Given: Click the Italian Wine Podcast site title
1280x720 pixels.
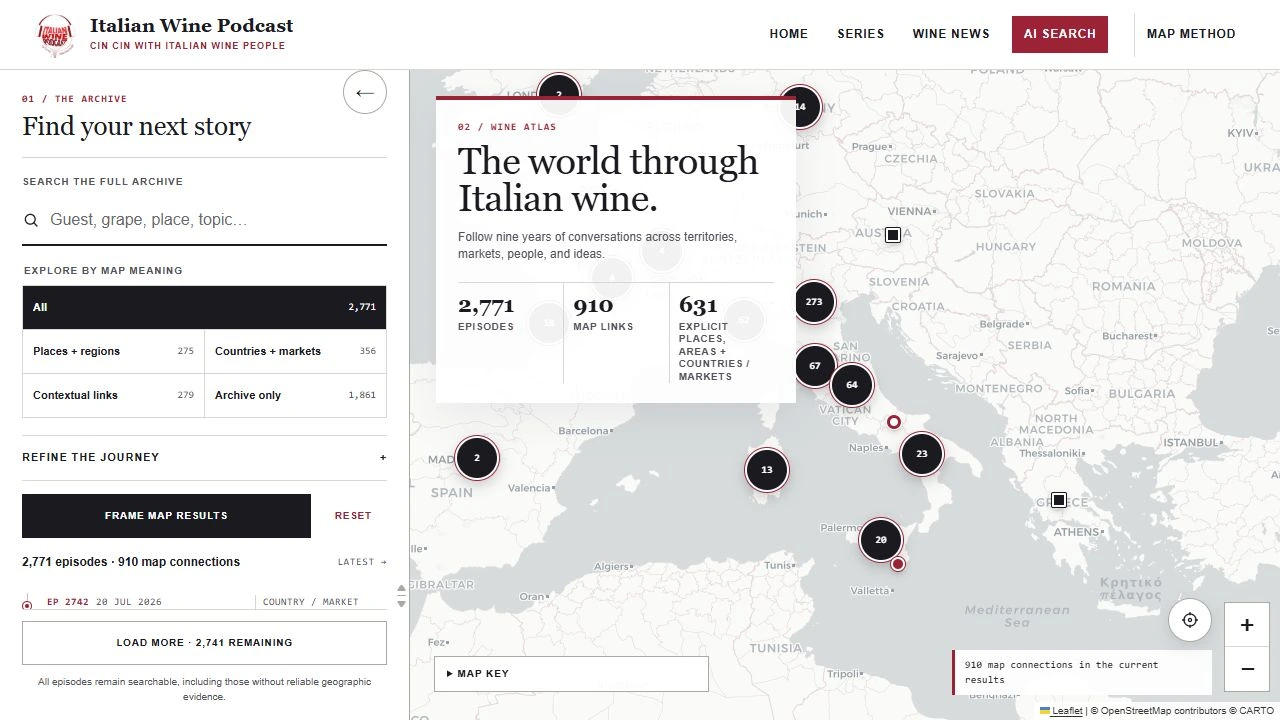Looking at the screenshot, I should (192, 26).
